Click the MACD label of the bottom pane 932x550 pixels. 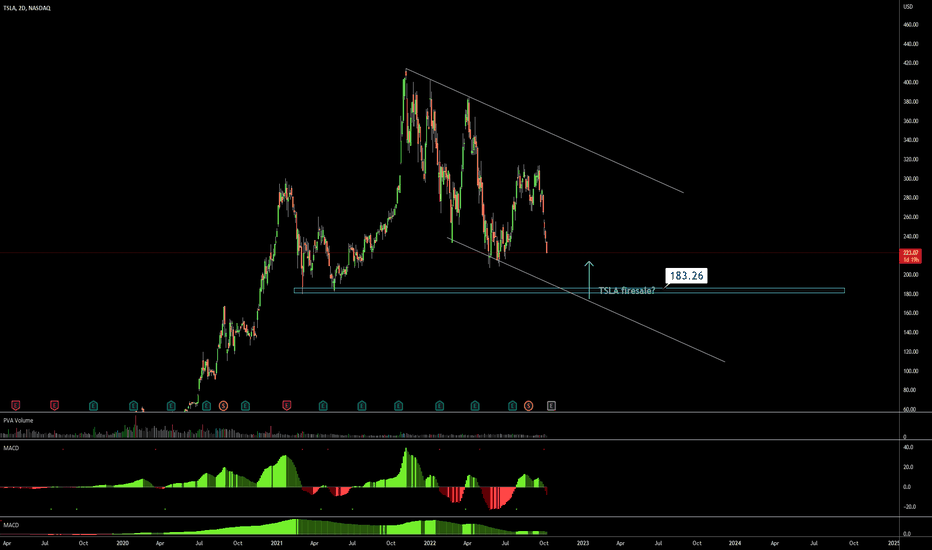11,525
